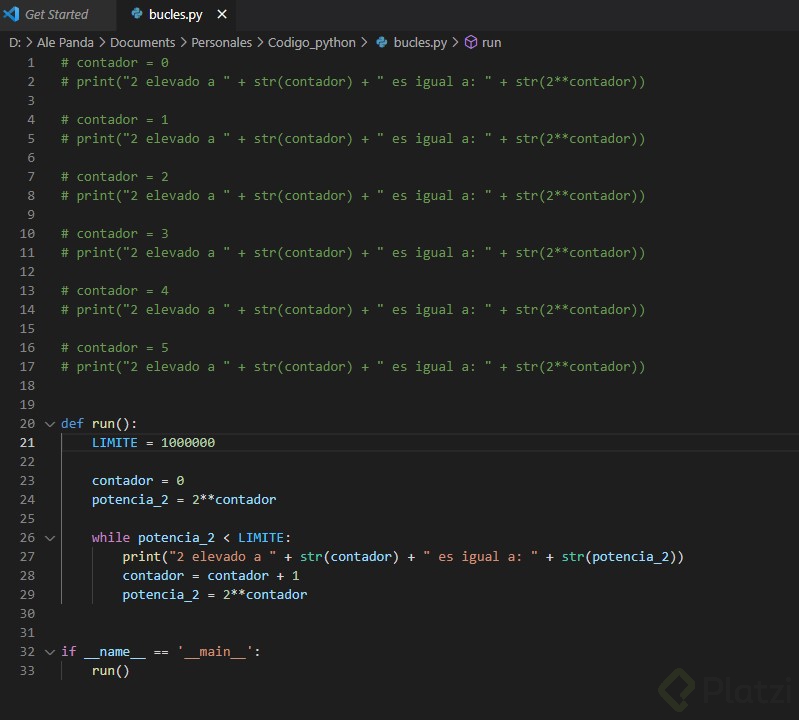Open the D: breadcrumb segment
Viewport: 799px width, 720px height.
pos(15,42)
